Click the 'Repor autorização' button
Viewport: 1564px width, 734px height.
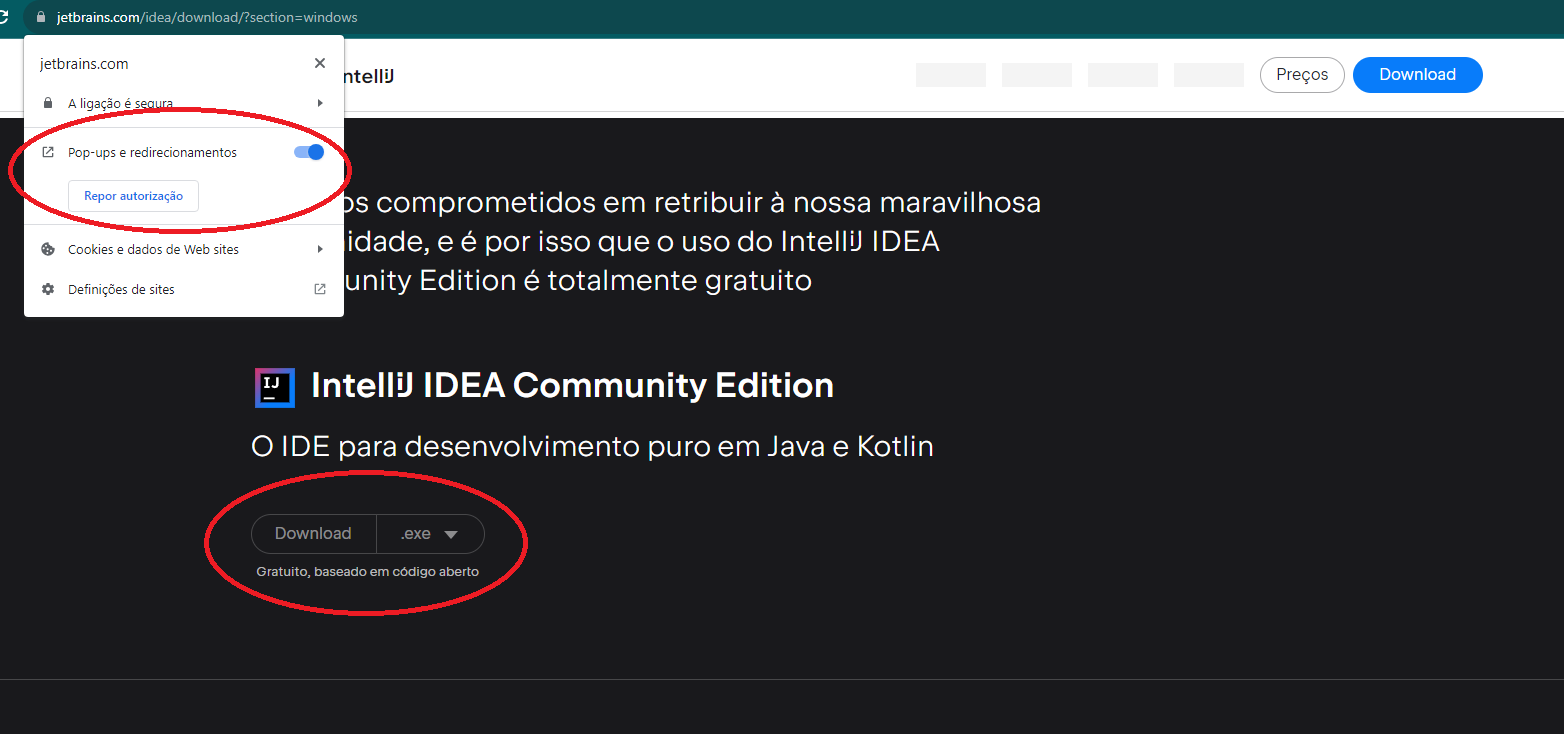pyautogui.click(x=133, y=196)
